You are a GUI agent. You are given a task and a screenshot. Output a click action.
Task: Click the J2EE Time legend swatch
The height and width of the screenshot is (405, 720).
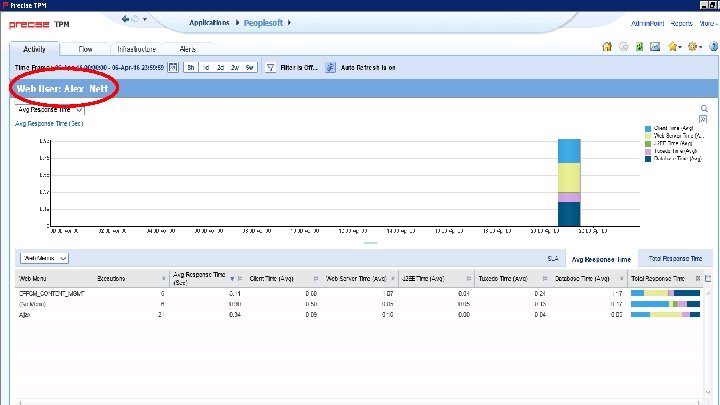click(x=648, y=144)
